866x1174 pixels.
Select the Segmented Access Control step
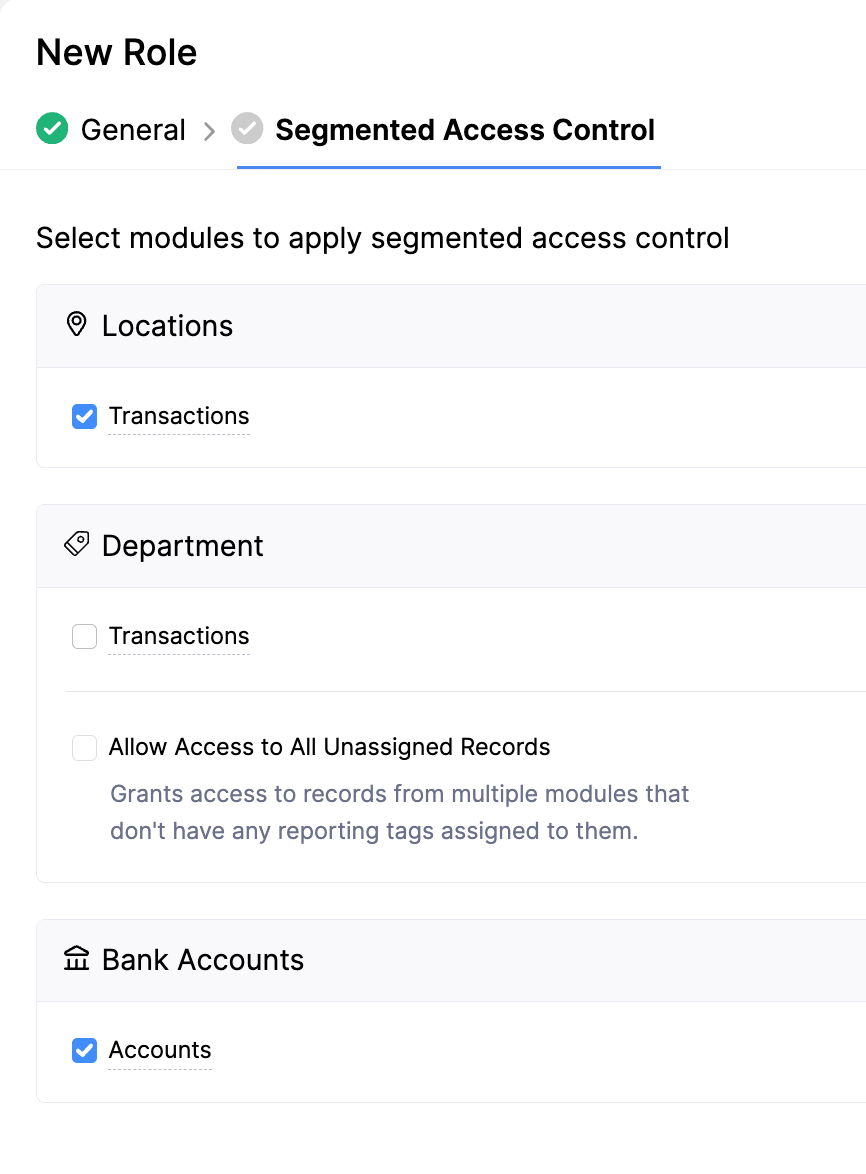[x=466, y=129]
